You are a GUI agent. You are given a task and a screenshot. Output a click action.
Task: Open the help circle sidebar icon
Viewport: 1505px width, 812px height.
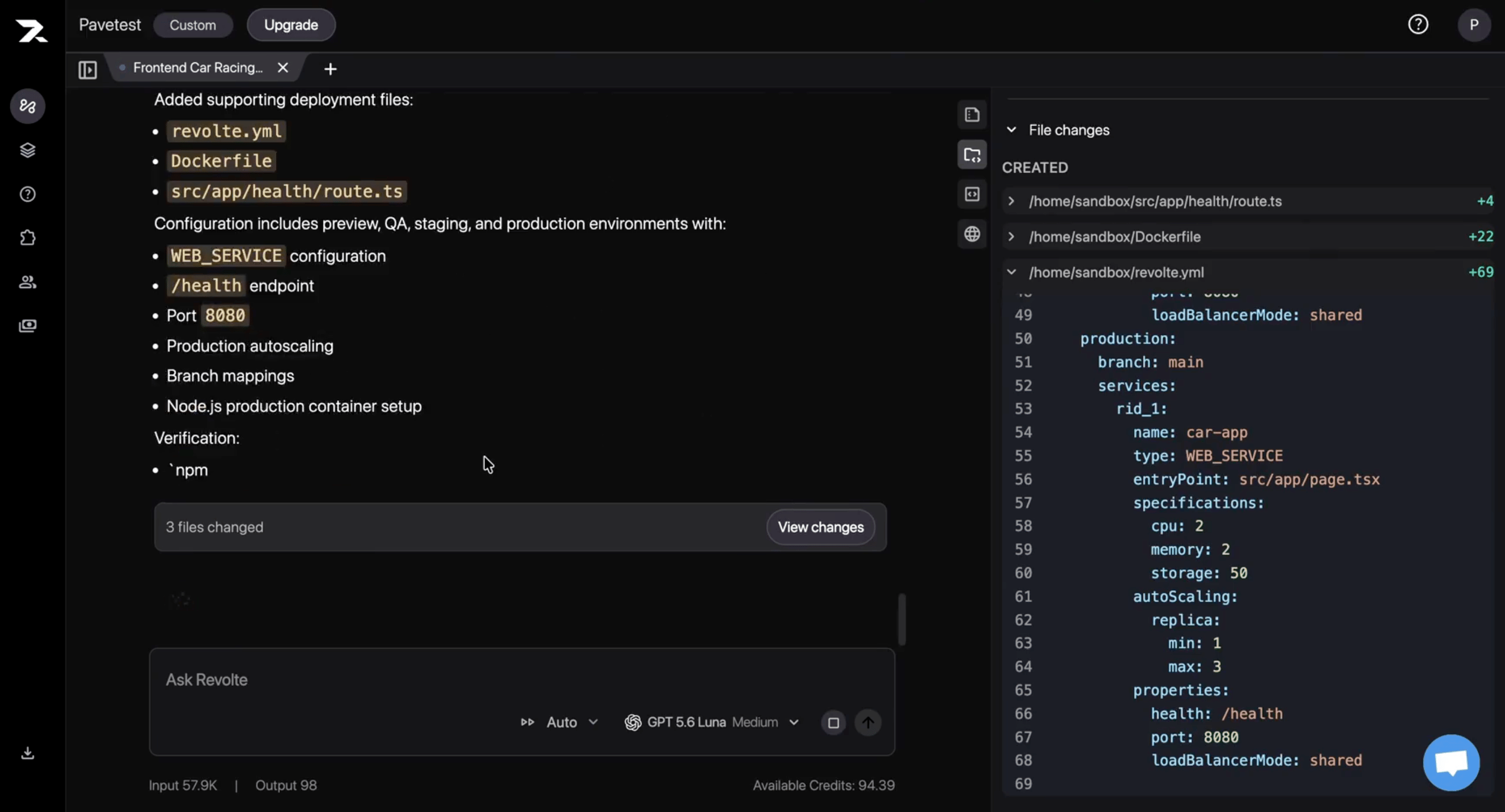click(27, 194)
